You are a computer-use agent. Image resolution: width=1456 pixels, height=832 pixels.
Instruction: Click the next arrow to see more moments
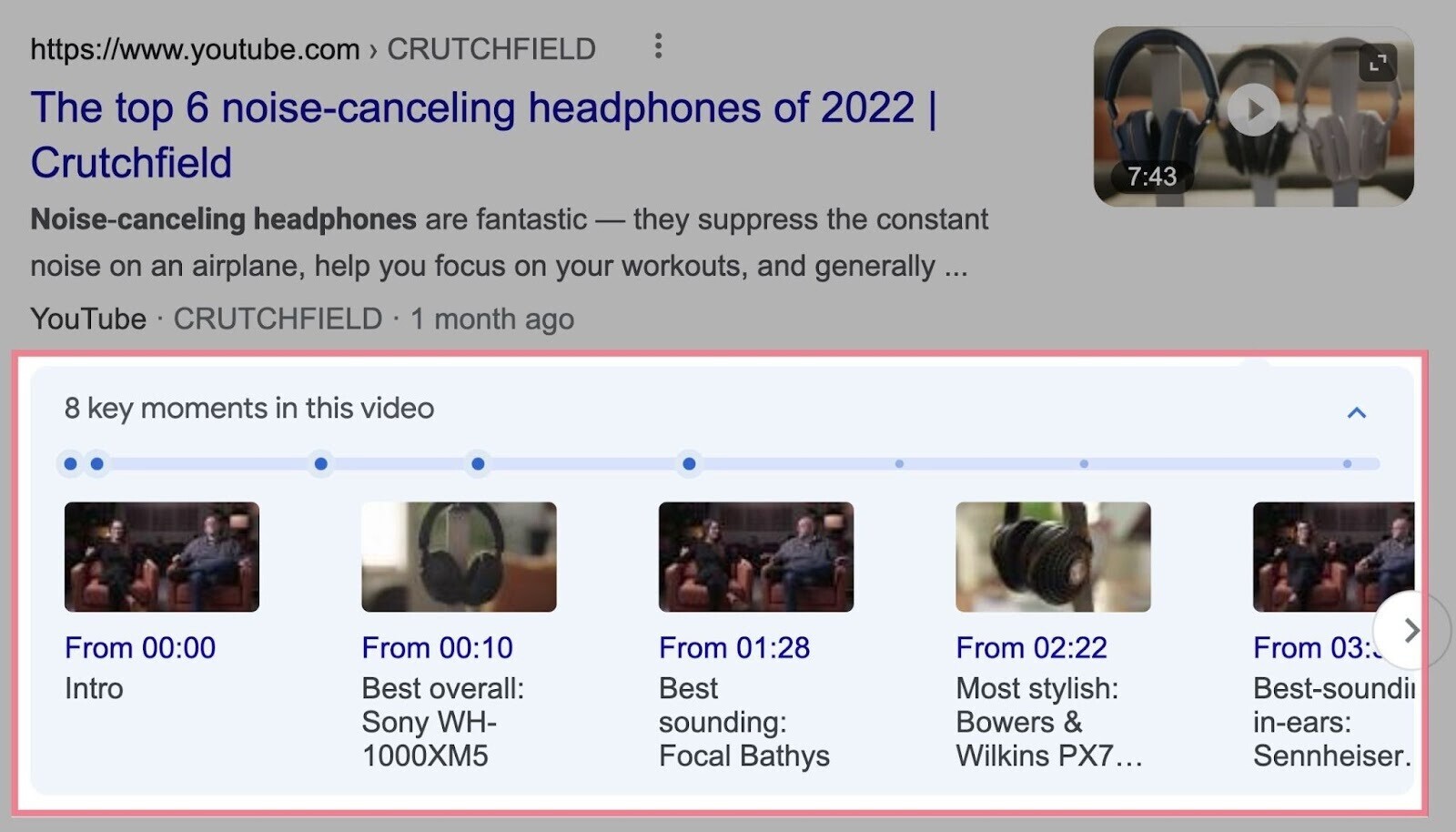point(1411,630)
